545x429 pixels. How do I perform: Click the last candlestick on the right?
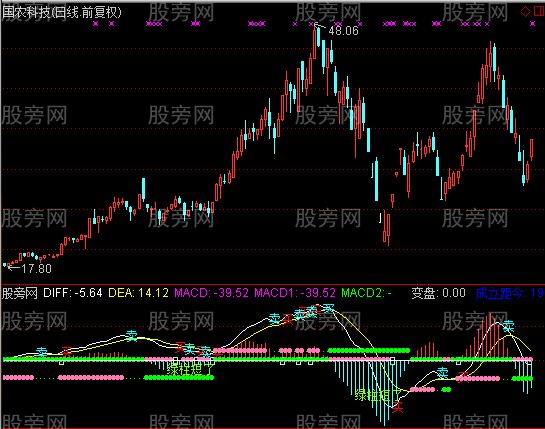(x=531, y=148)
